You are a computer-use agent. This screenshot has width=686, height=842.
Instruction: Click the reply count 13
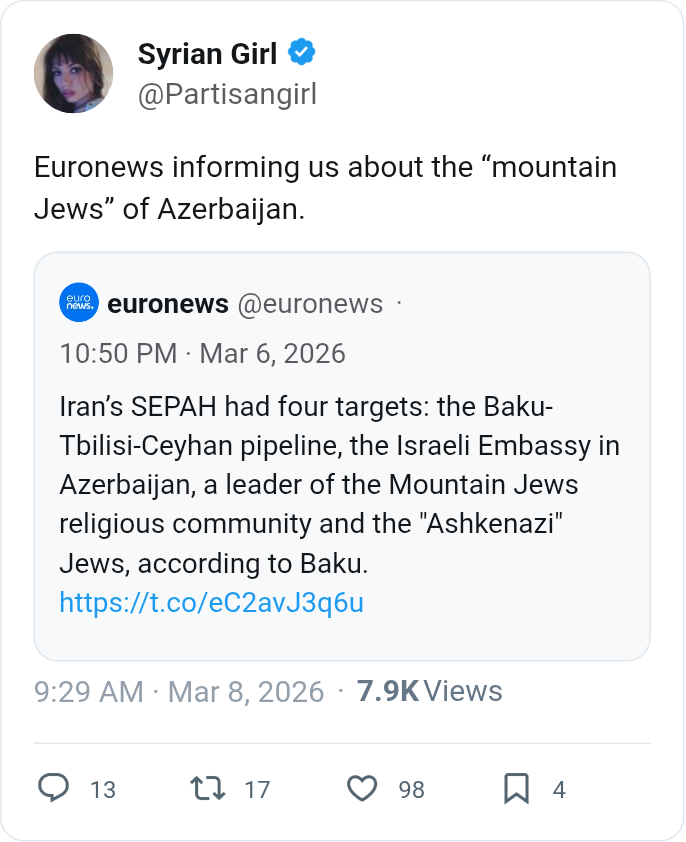[103, 790]
